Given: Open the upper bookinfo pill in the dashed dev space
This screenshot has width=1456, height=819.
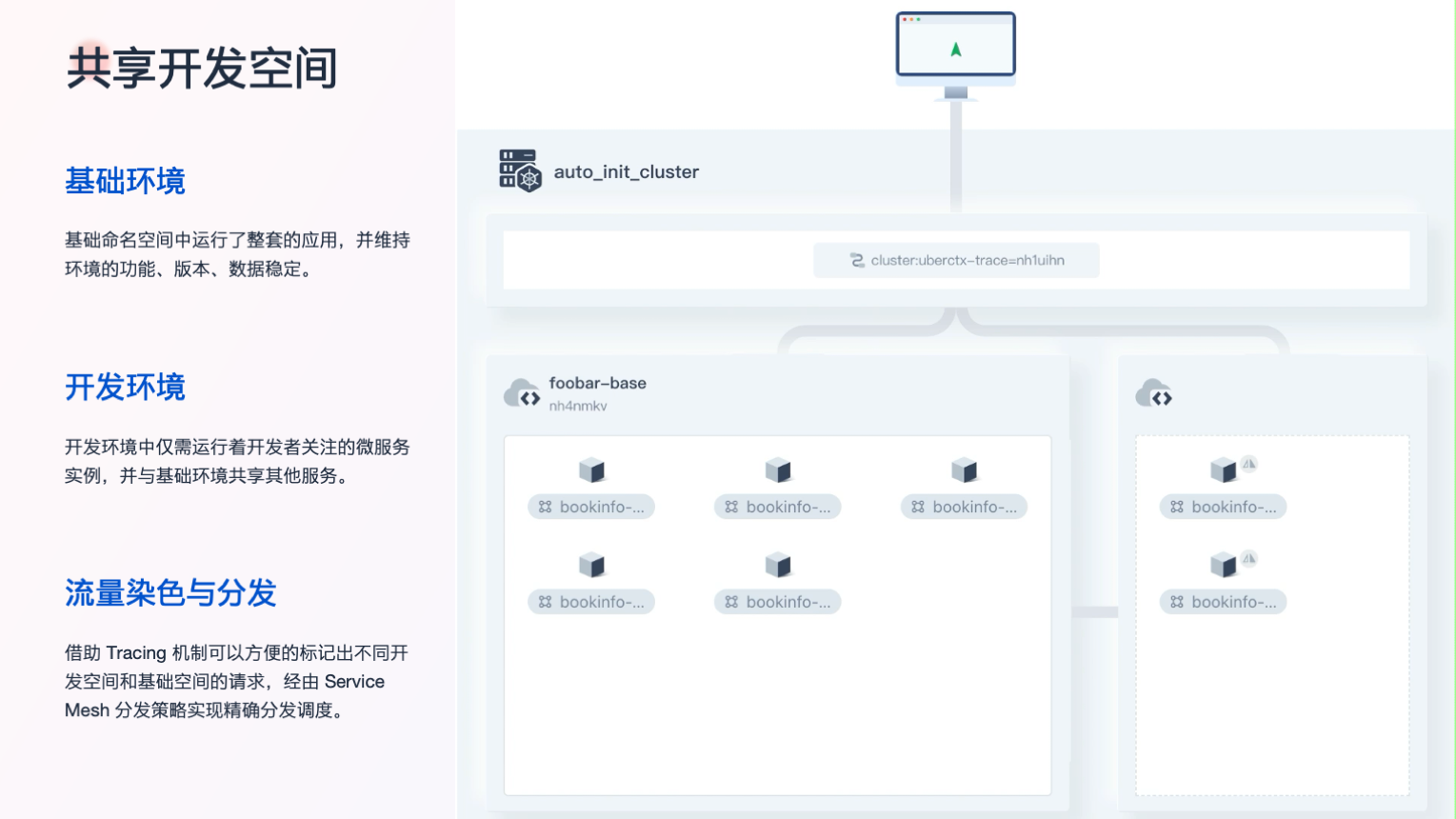Looking at the screenshot, I should pyautogui.click(x=1223, y=507).
